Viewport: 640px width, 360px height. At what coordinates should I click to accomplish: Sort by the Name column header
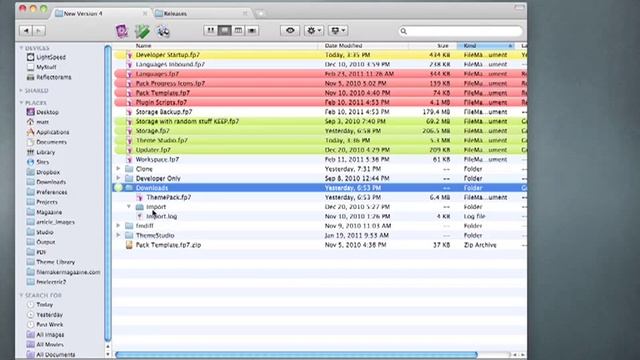click(216, 46)
